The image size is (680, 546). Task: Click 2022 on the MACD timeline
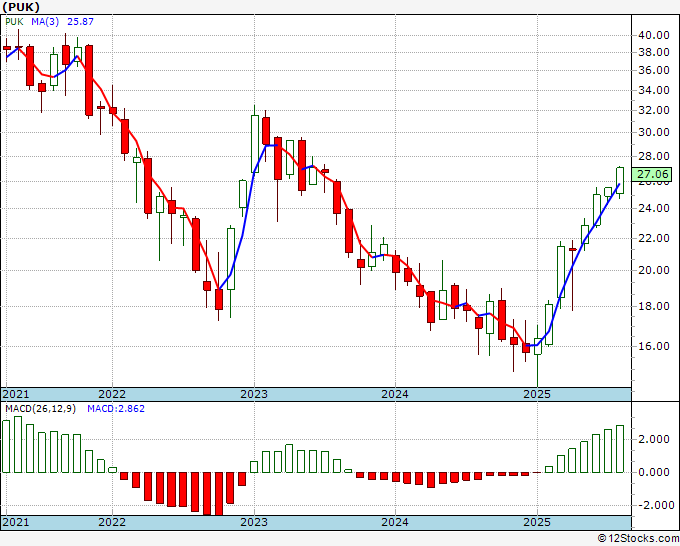click(112, 522)
